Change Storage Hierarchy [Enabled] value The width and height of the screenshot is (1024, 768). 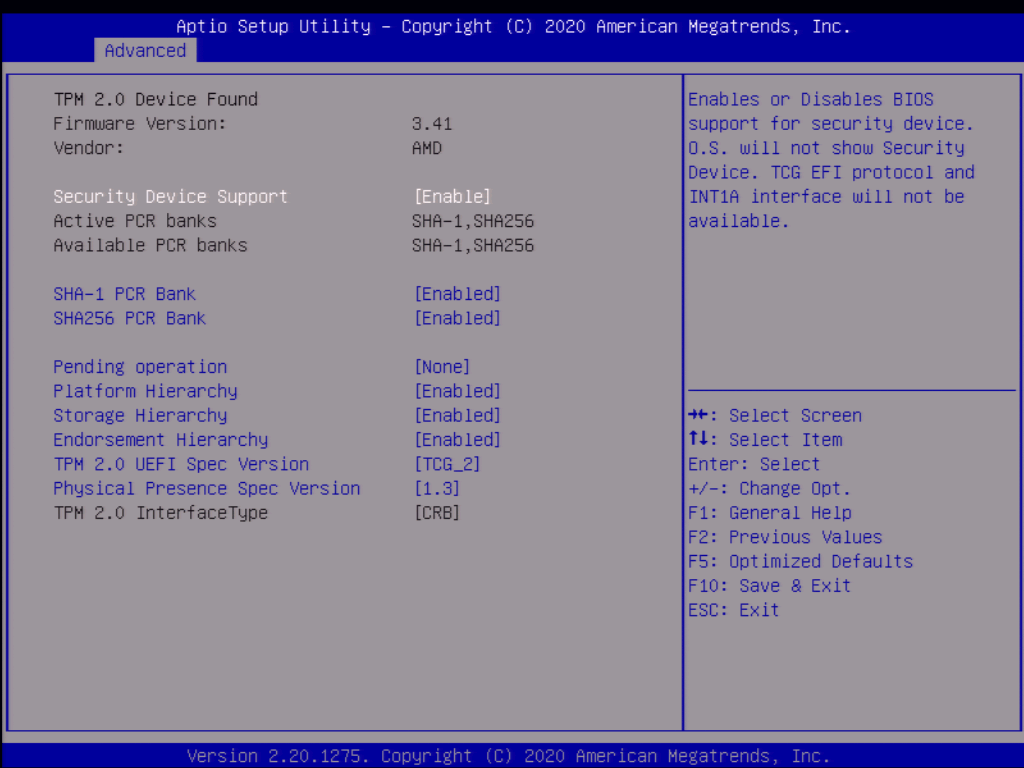pyautogui.click(x=457, y=415)
